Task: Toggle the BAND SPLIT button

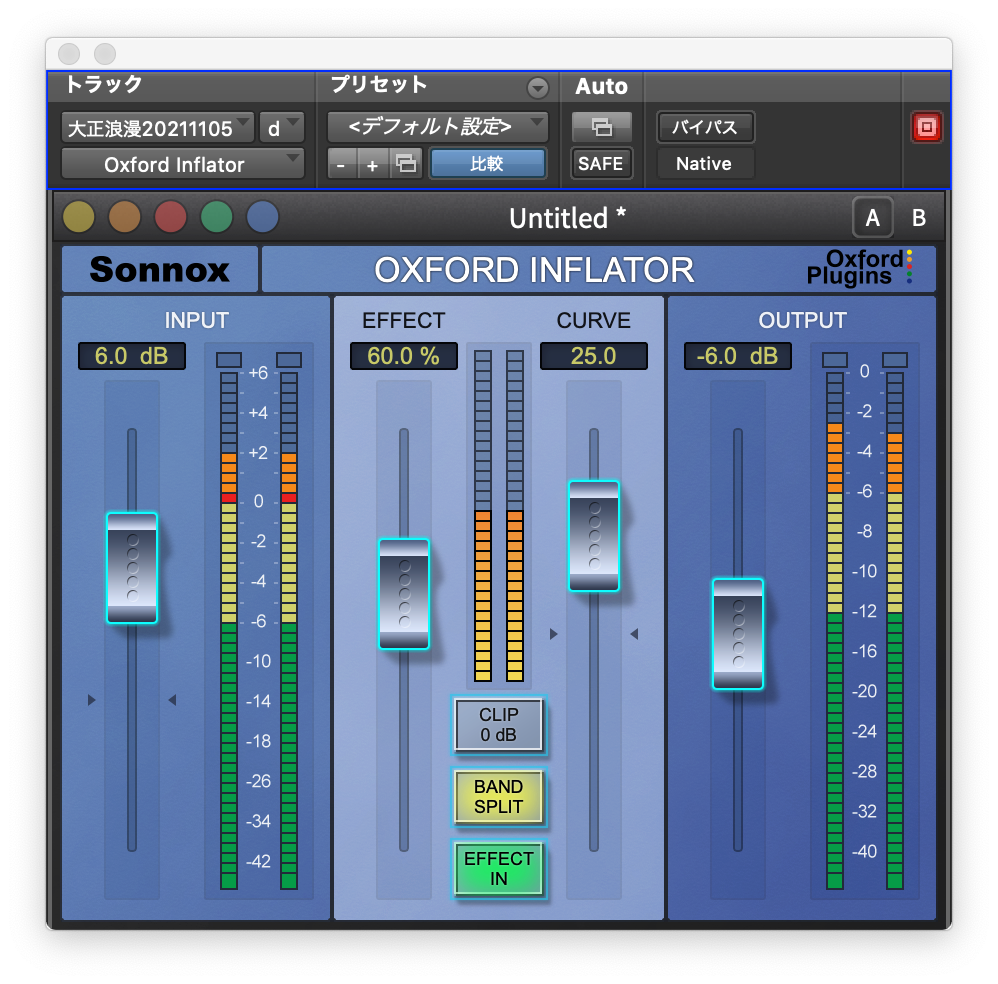Action: point(499,797)
